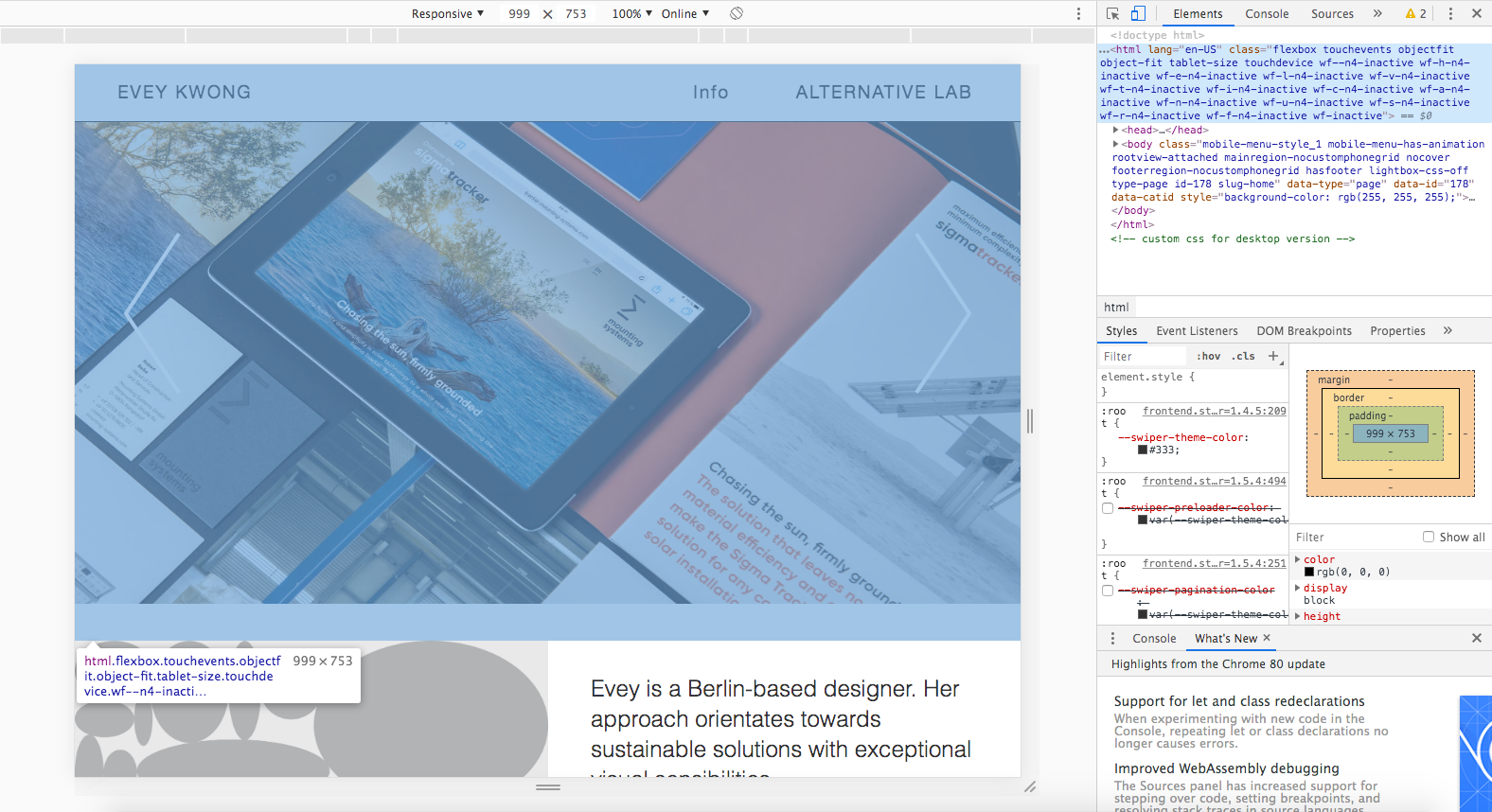The image size is (1492, 812).
Task: Open DevTools customize three-dot menu
Action: tap(1450, 13)
